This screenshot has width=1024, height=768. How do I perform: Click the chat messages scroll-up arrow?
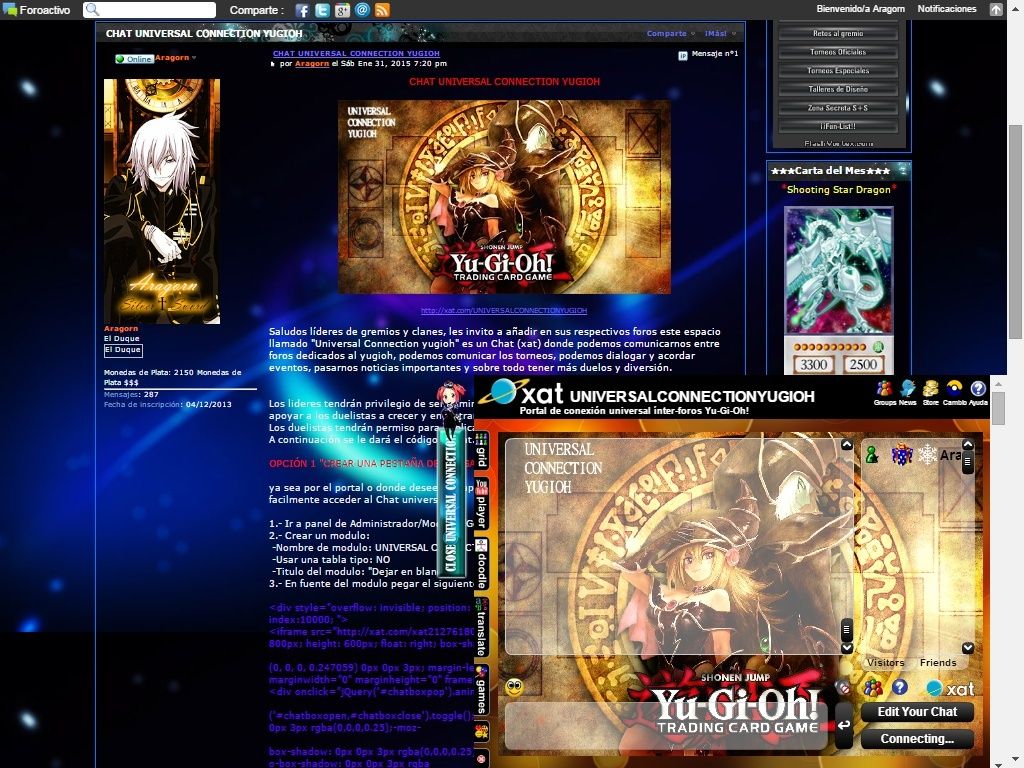click(846, 445)
